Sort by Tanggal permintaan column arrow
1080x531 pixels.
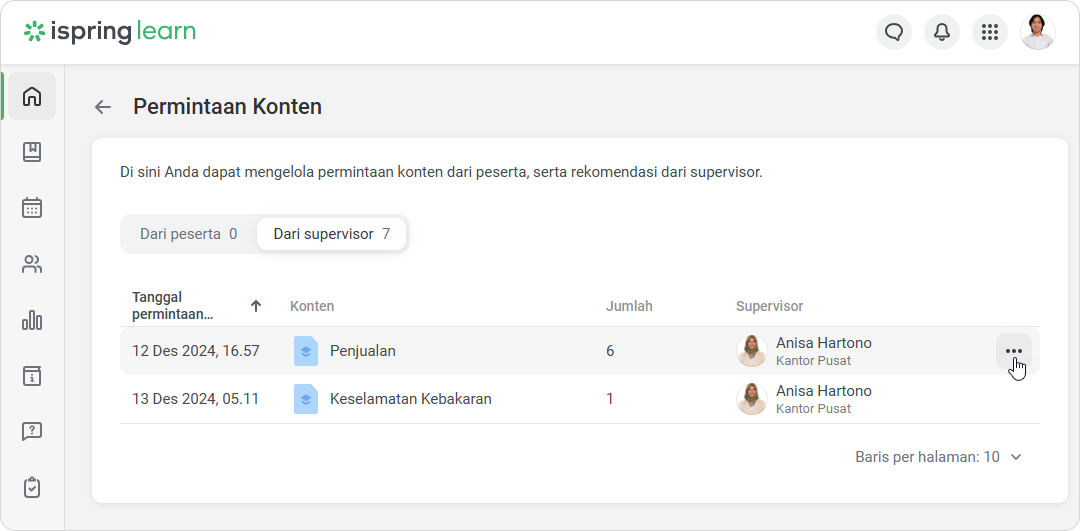(x=256, y=306)
